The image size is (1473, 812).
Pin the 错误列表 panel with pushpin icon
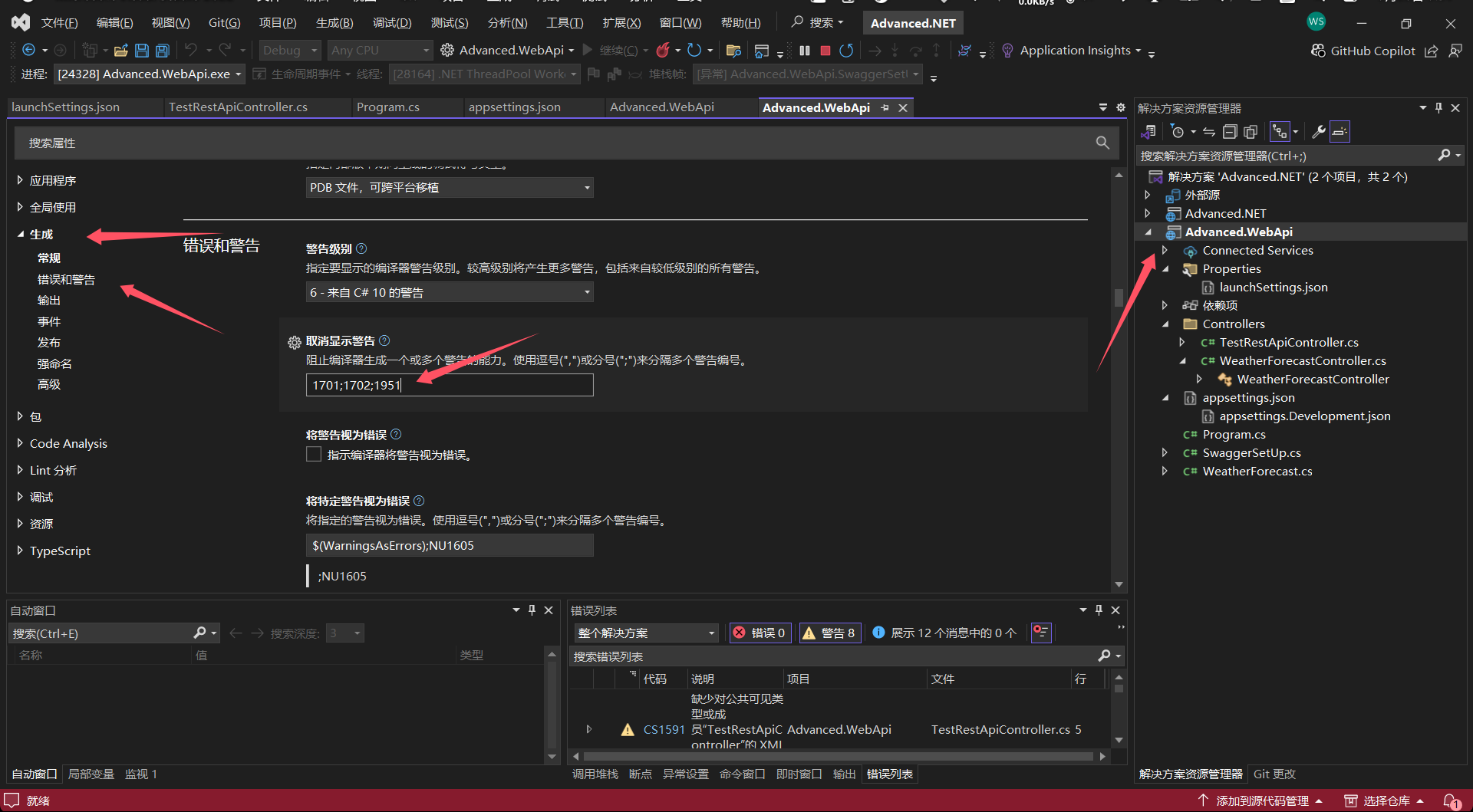point(1099,610)
